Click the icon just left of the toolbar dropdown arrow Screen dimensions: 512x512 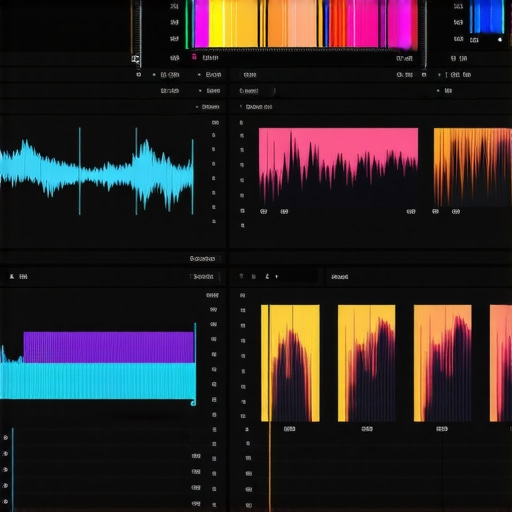click(267, 276)
